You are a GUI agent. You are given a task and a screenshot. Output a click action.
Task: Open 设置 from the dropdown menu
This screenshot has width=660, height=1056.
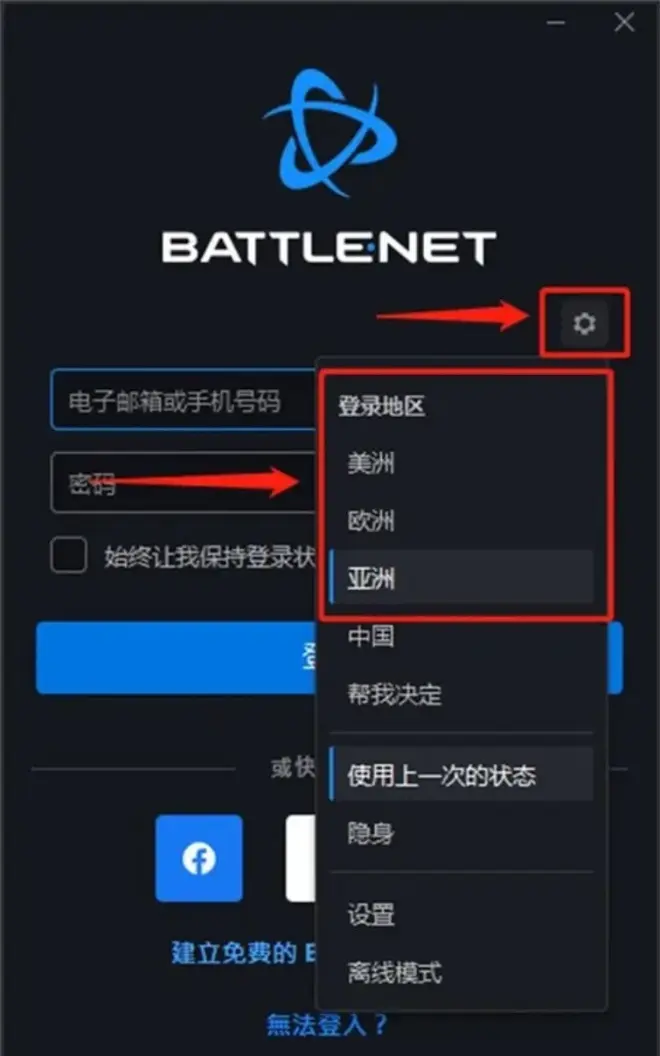click(461, 914)
